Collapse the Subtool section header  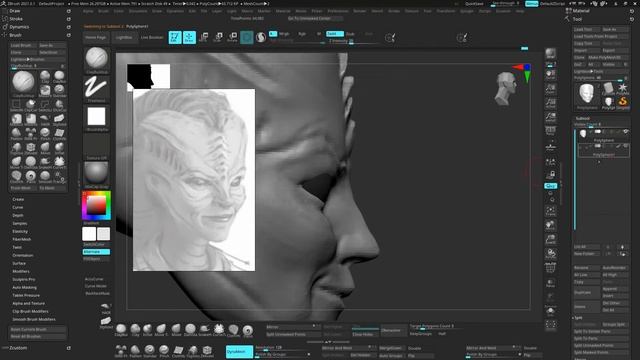click(583, 118)
